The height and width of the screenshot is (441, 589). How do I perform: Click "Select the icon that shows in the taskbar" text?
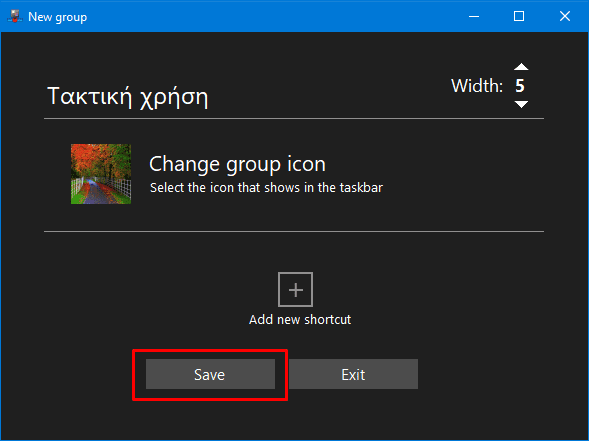click(266, 187)
